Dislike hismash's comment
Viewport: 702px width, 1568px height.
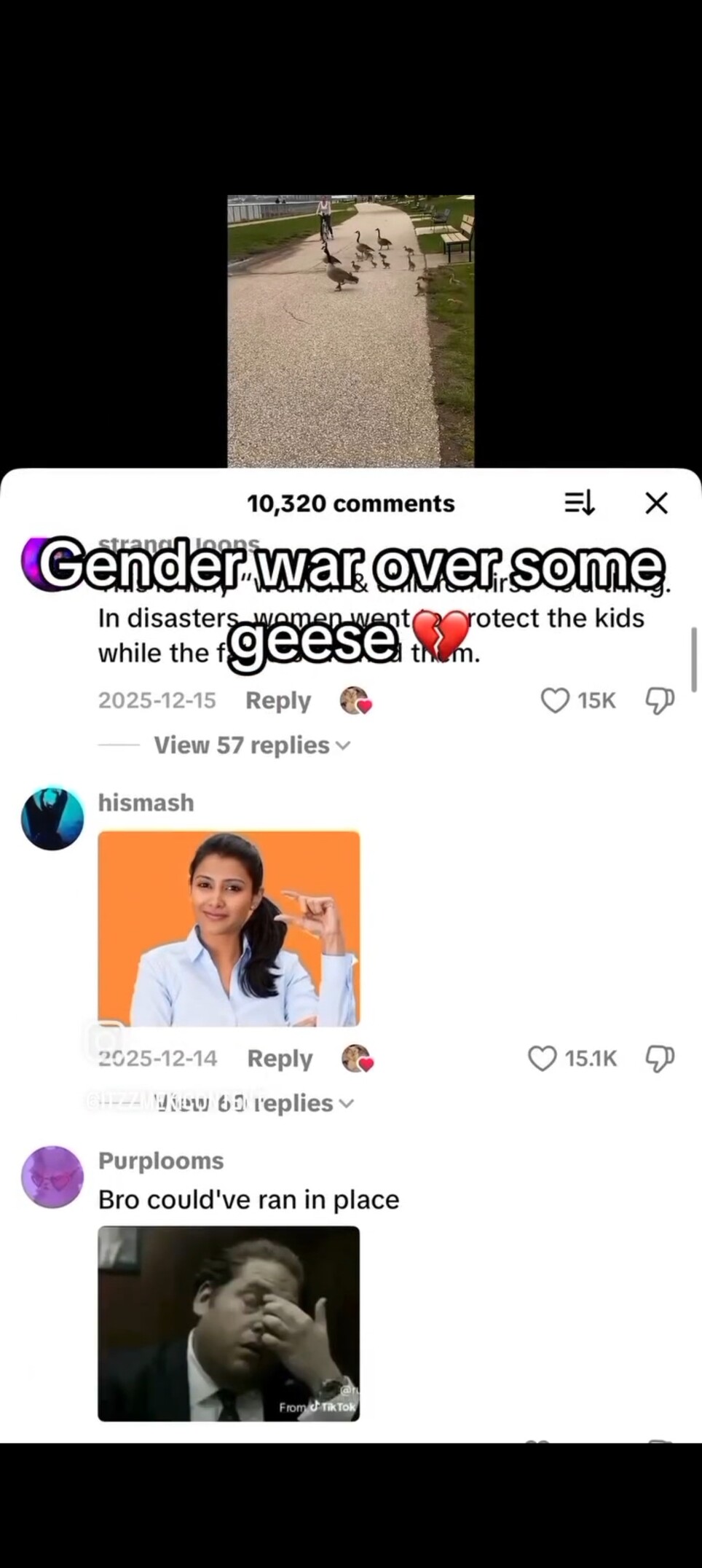click(660, 1058)
